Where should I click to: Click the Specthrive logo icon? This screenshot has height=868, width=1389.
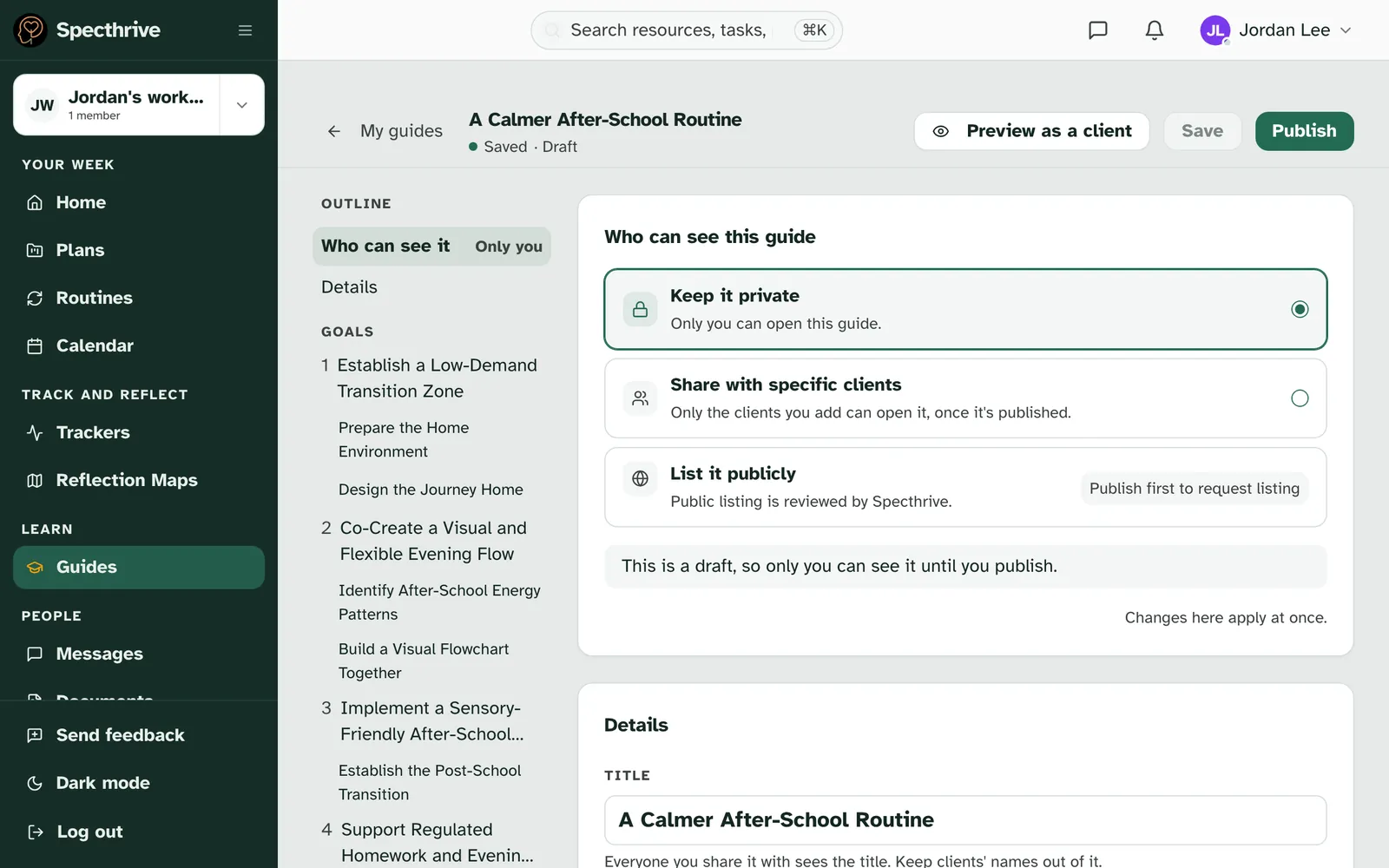coord(30,30)
